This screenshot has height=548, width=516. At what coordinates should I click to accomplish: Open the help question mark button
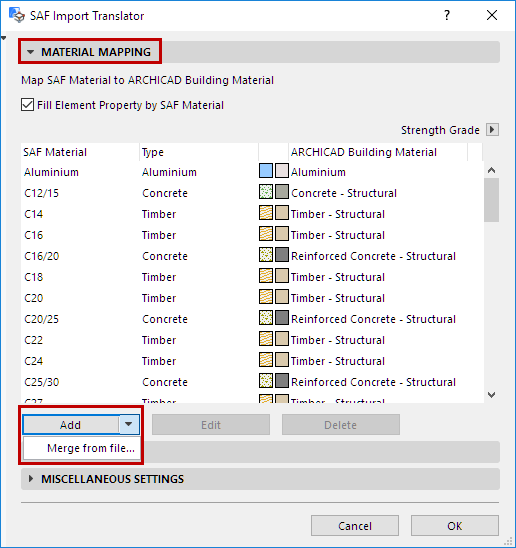[447, 15]
